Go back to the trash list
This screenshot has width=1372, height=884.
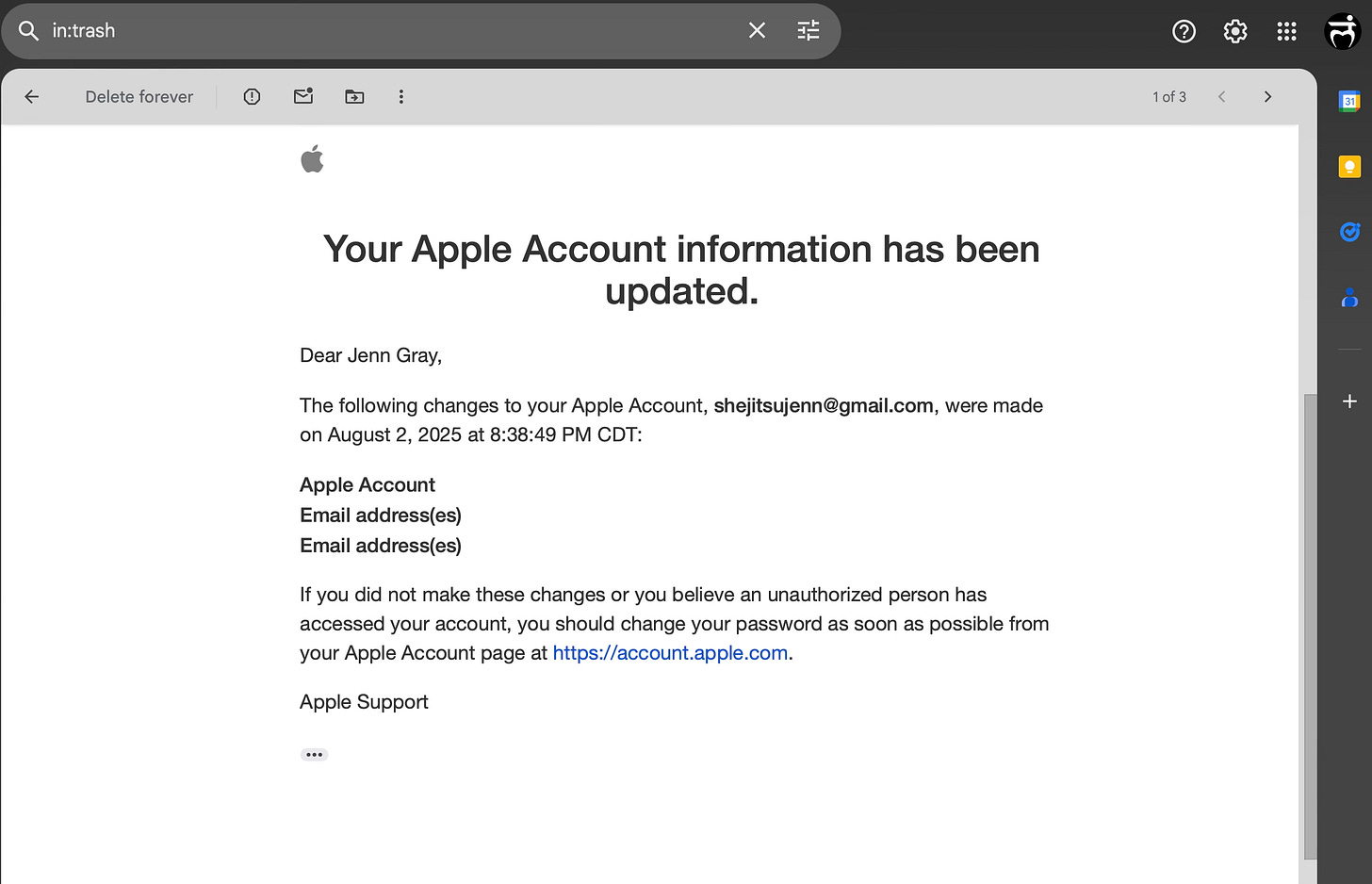(32, 96)
